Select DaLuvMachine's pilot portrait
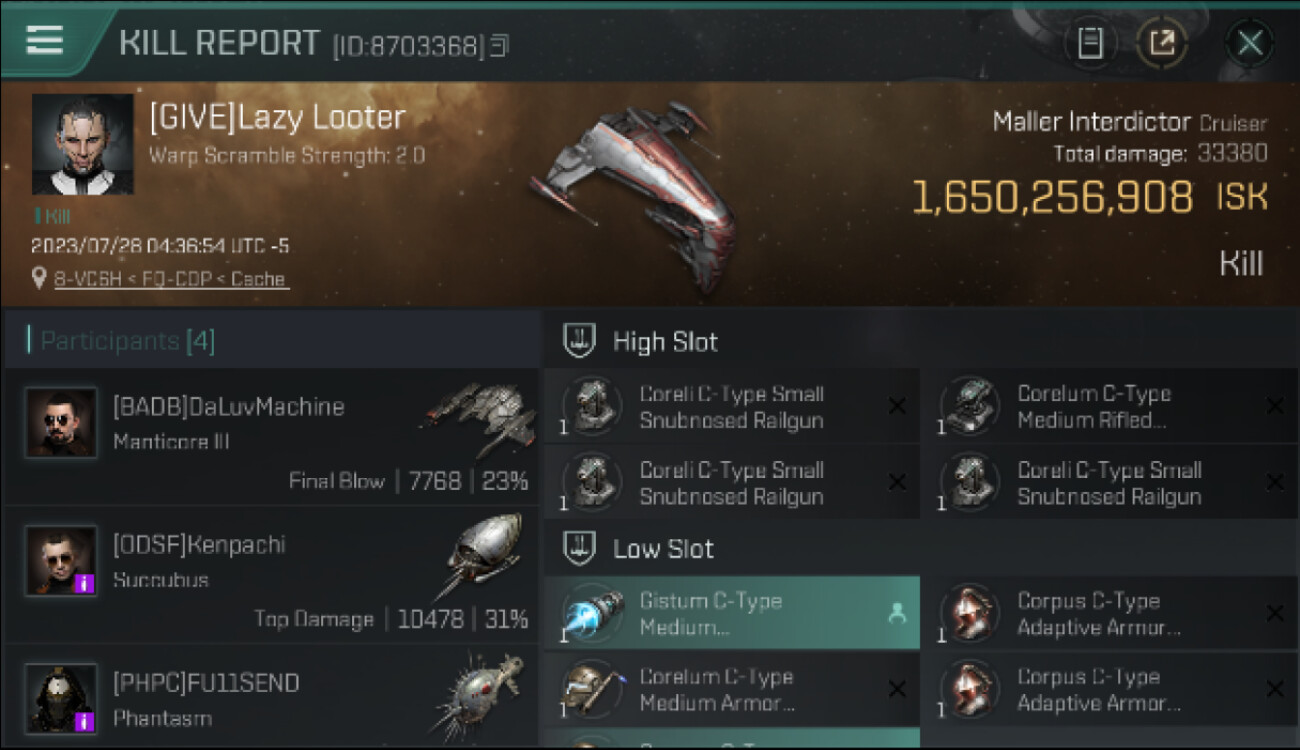This screenshot has height=750, width=1300. 61,422
